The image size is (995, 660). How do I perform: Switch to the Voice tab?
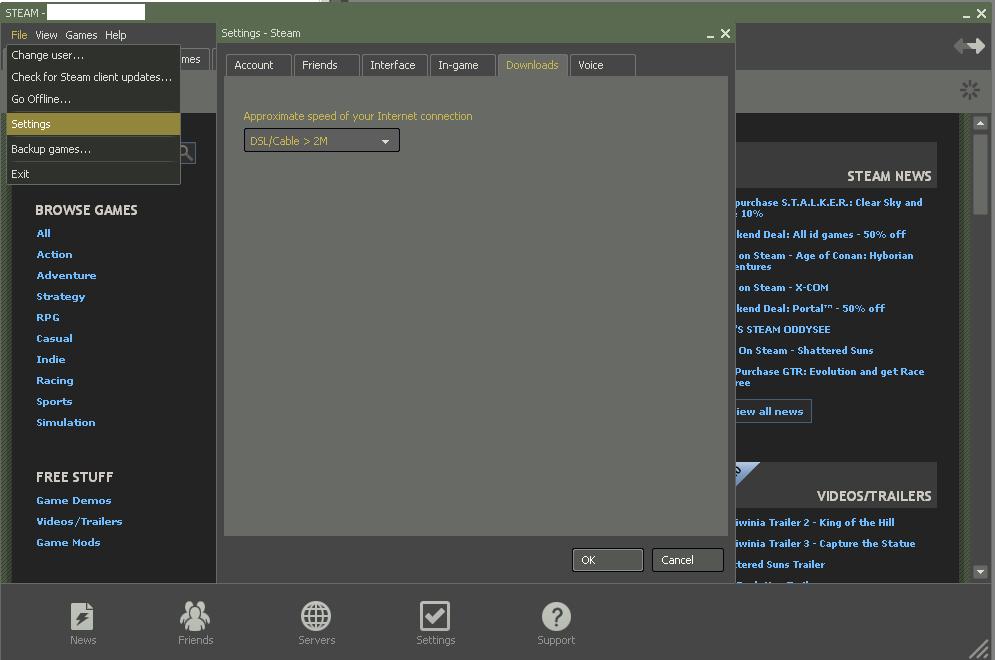[x=603, y=65]
